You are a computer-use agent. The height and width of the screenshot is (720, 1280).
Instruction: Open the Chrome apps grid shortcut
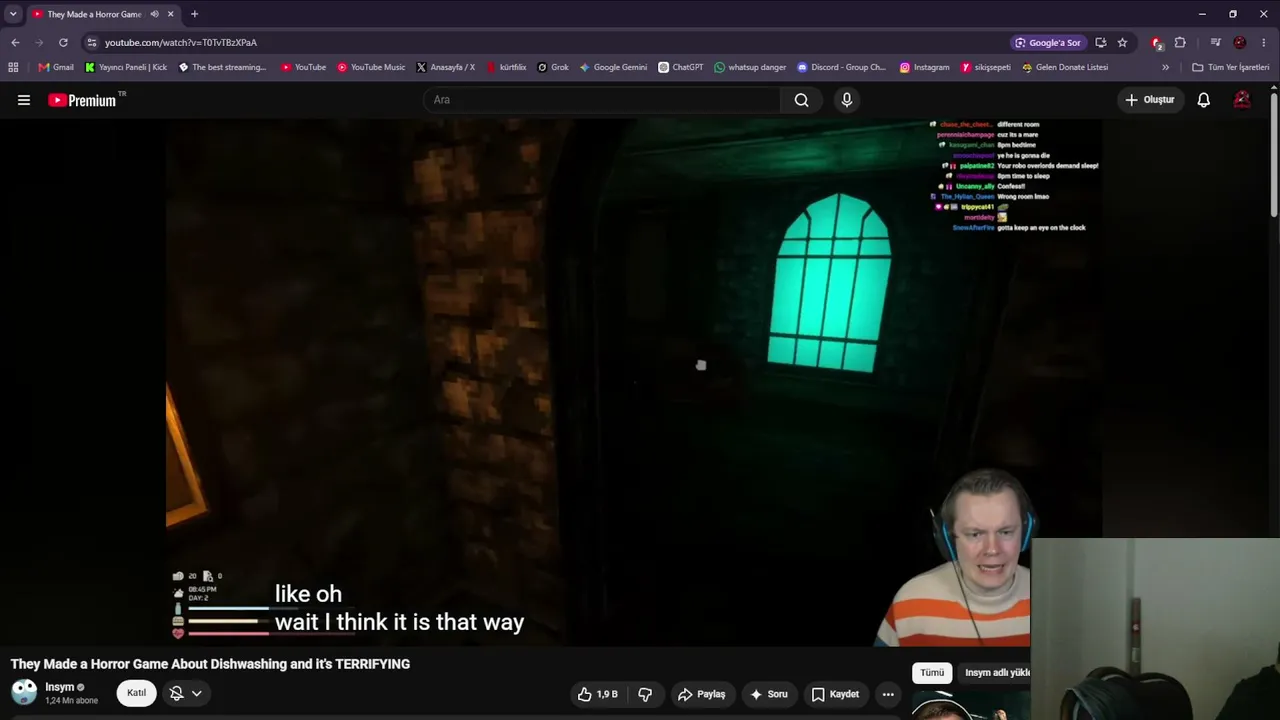click(13, 67)
